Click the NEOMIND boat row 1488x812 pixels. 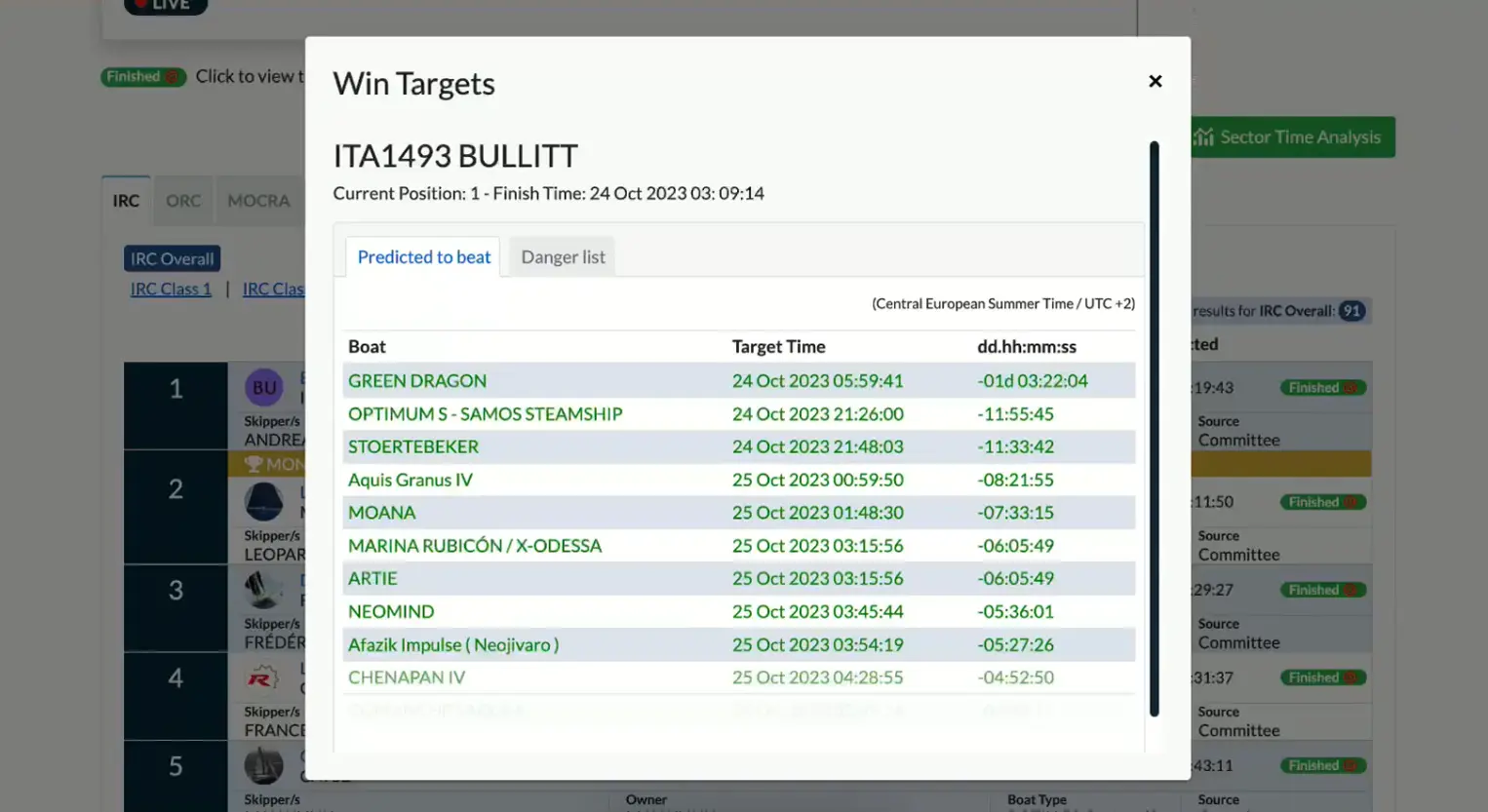391,612
